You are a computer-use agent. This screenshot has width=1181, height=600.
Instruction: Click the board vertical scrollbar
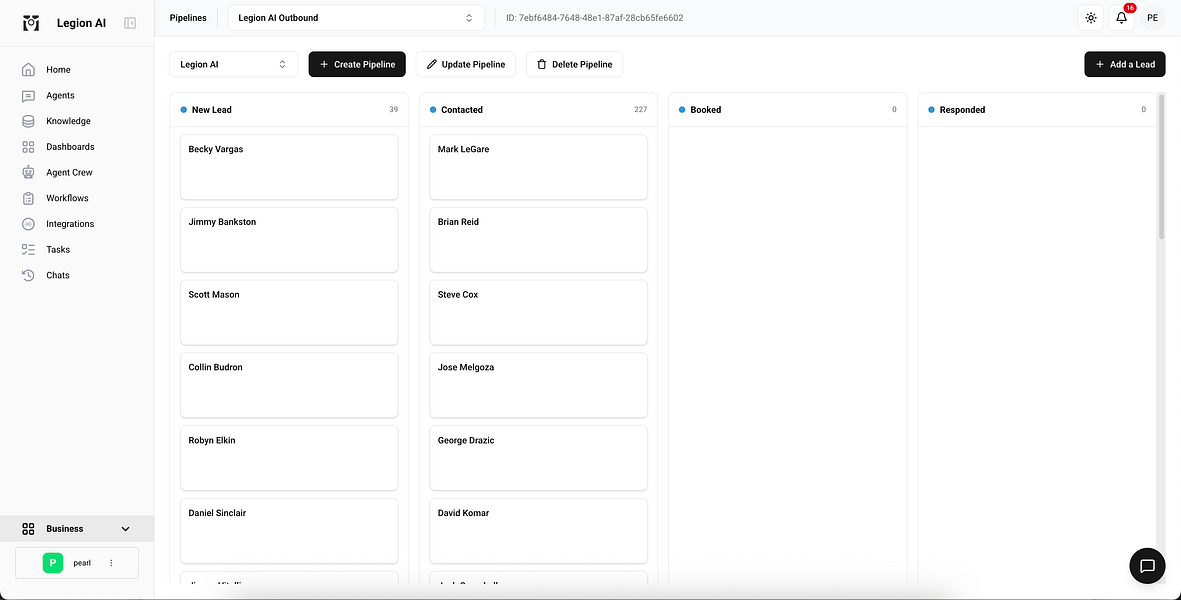pyautogui.click(x=1161, y=167)
